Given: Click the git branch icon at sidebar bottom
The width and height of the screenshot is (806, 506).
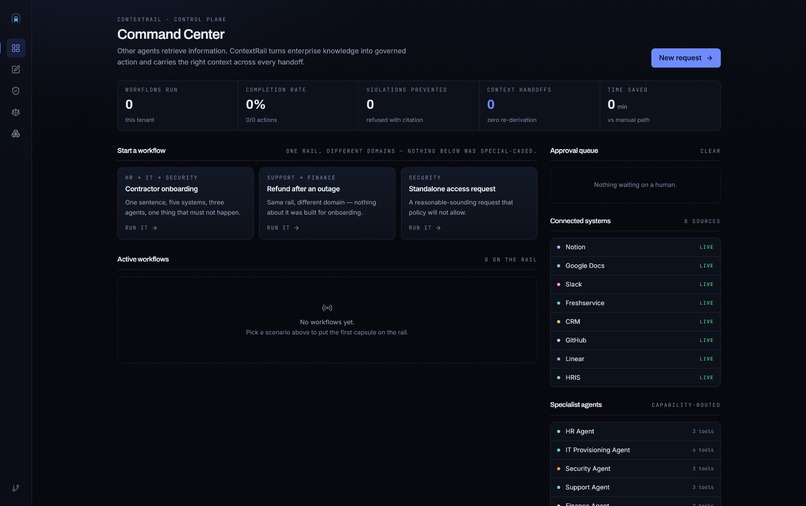Looking at the screenshot, I should [x=16, y=488].
